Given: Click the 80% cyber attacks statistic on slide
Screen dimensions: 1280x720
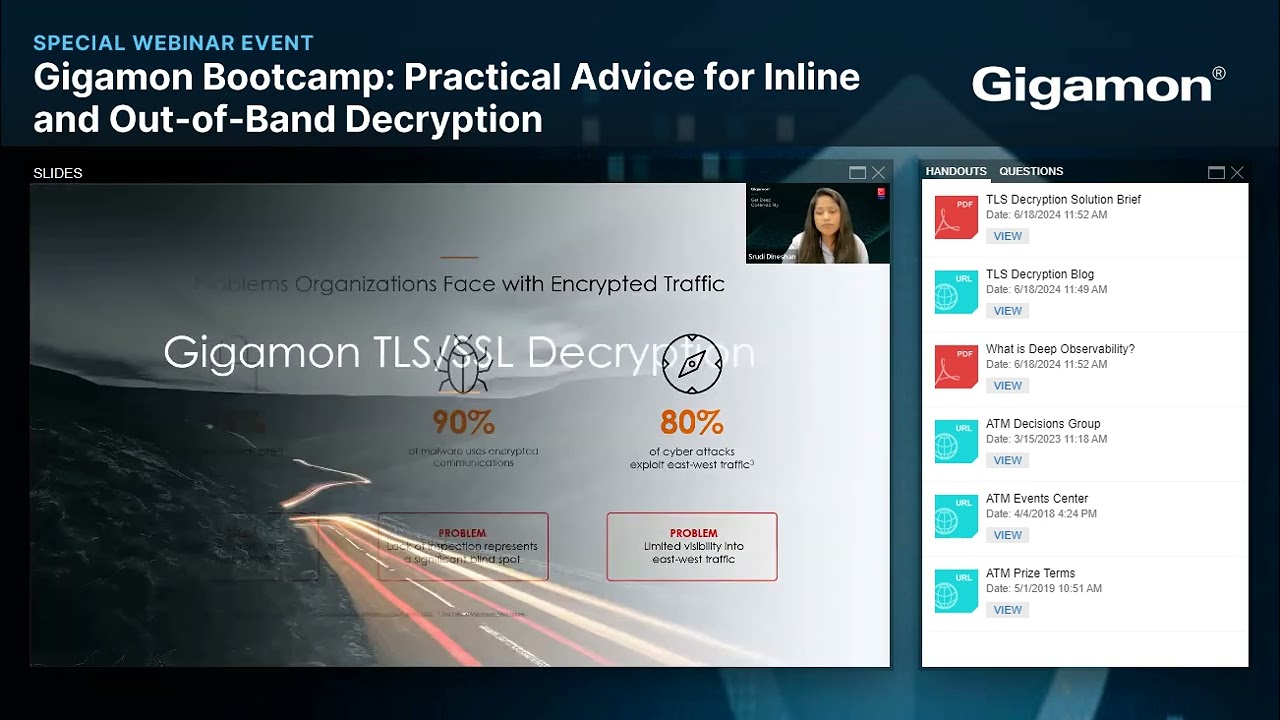Looking at the screenshot, I should click(x=691, y=422).
